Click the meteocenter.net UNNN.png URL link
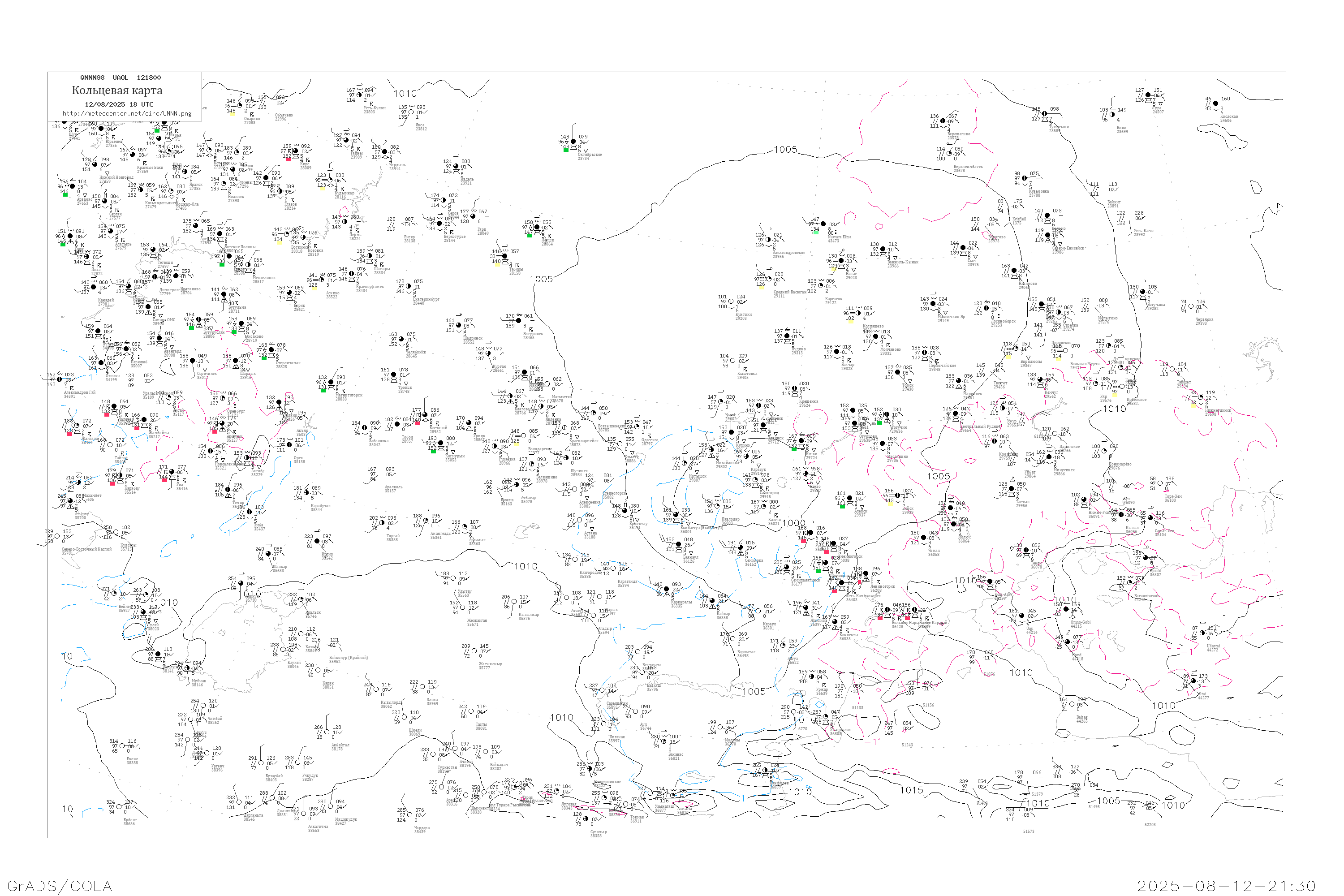Viewport: 1344px width, 896px height. pos(127,114)
